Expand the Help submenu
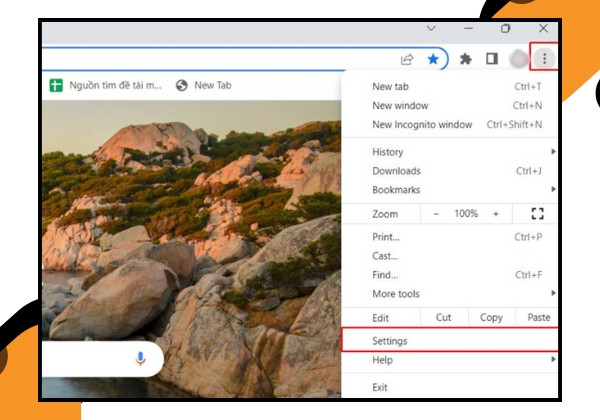Screen dimensions: 600x420 (x=450, y=360)
